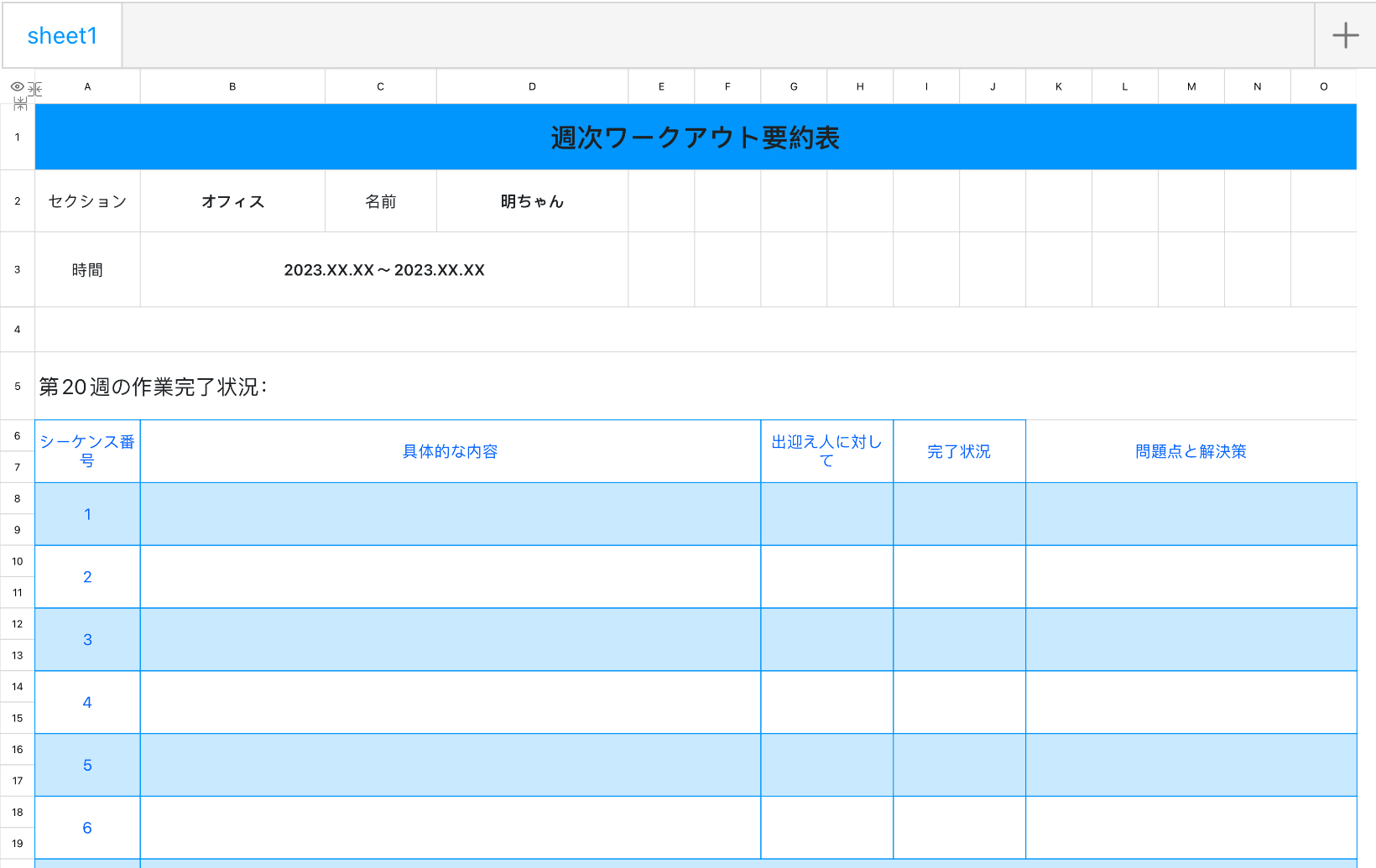Select sequence number 2 cell
This screenshot has height=868, width=1376.
point(87,577)
